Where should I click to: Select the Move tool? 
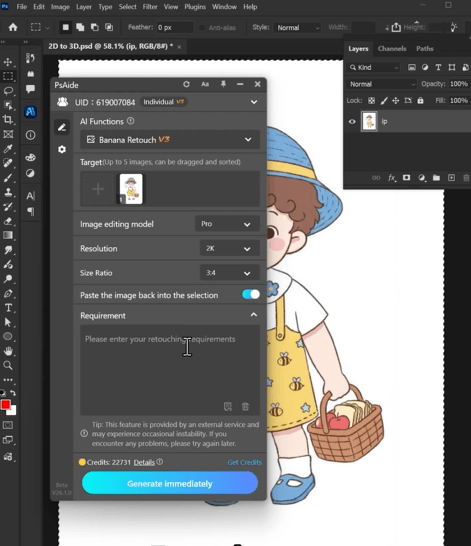pyautogui.click(x=8, y=62)
